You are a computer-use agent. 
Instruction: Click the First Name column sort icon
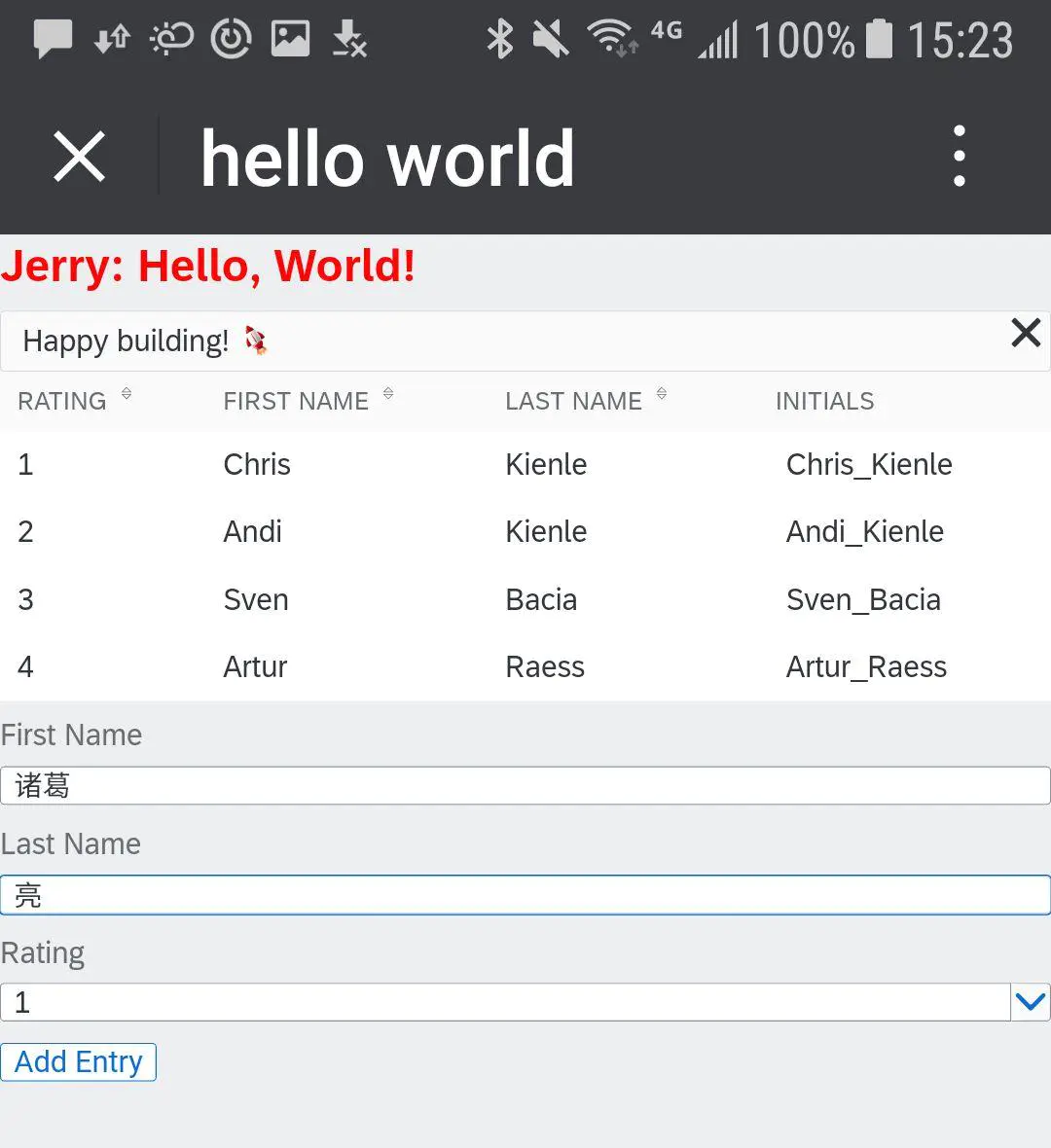click(388, 394)
